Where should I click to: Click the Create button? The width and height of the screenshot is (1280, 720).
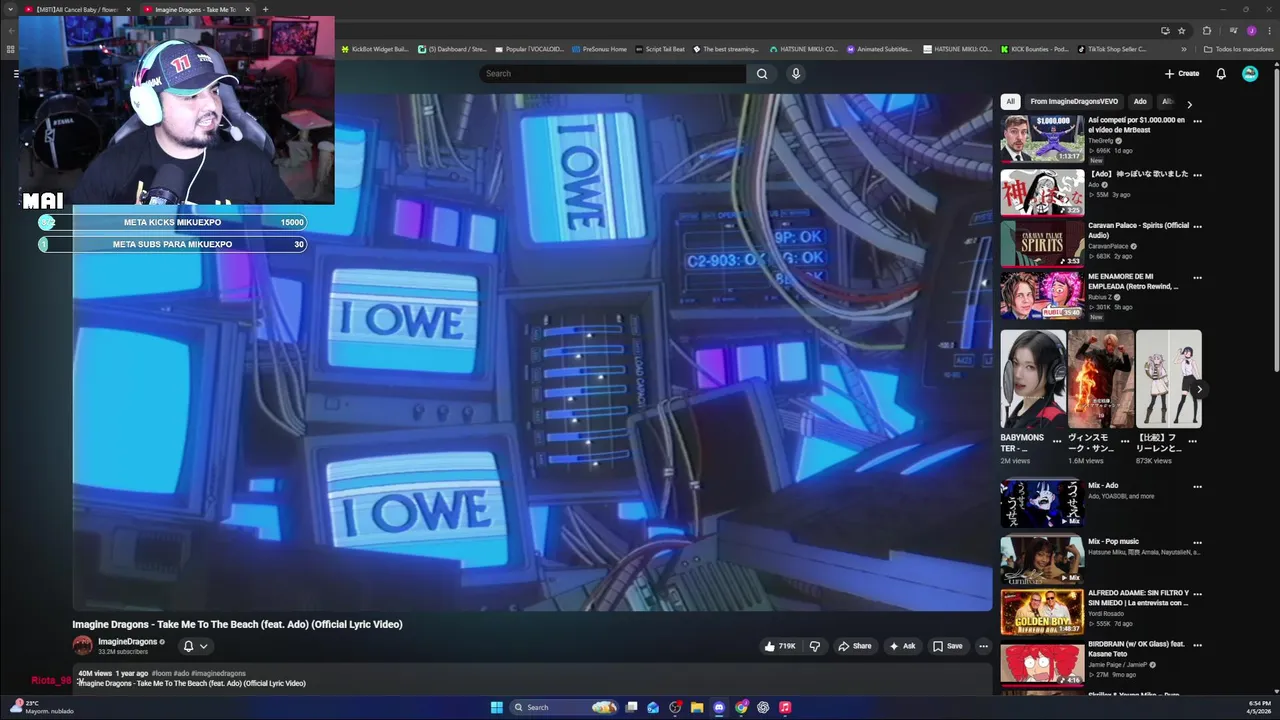pos(1182,73)
